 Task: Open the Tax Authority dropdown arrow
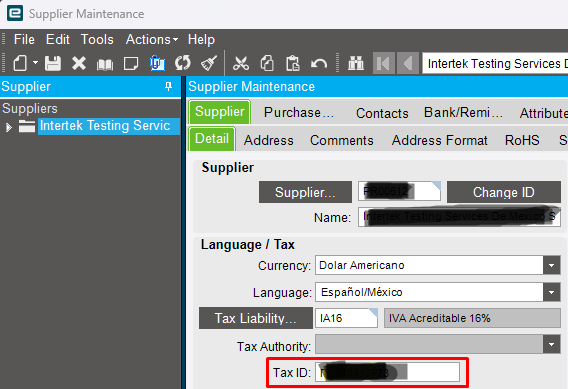pyautogui.click(x=551, y=344)
